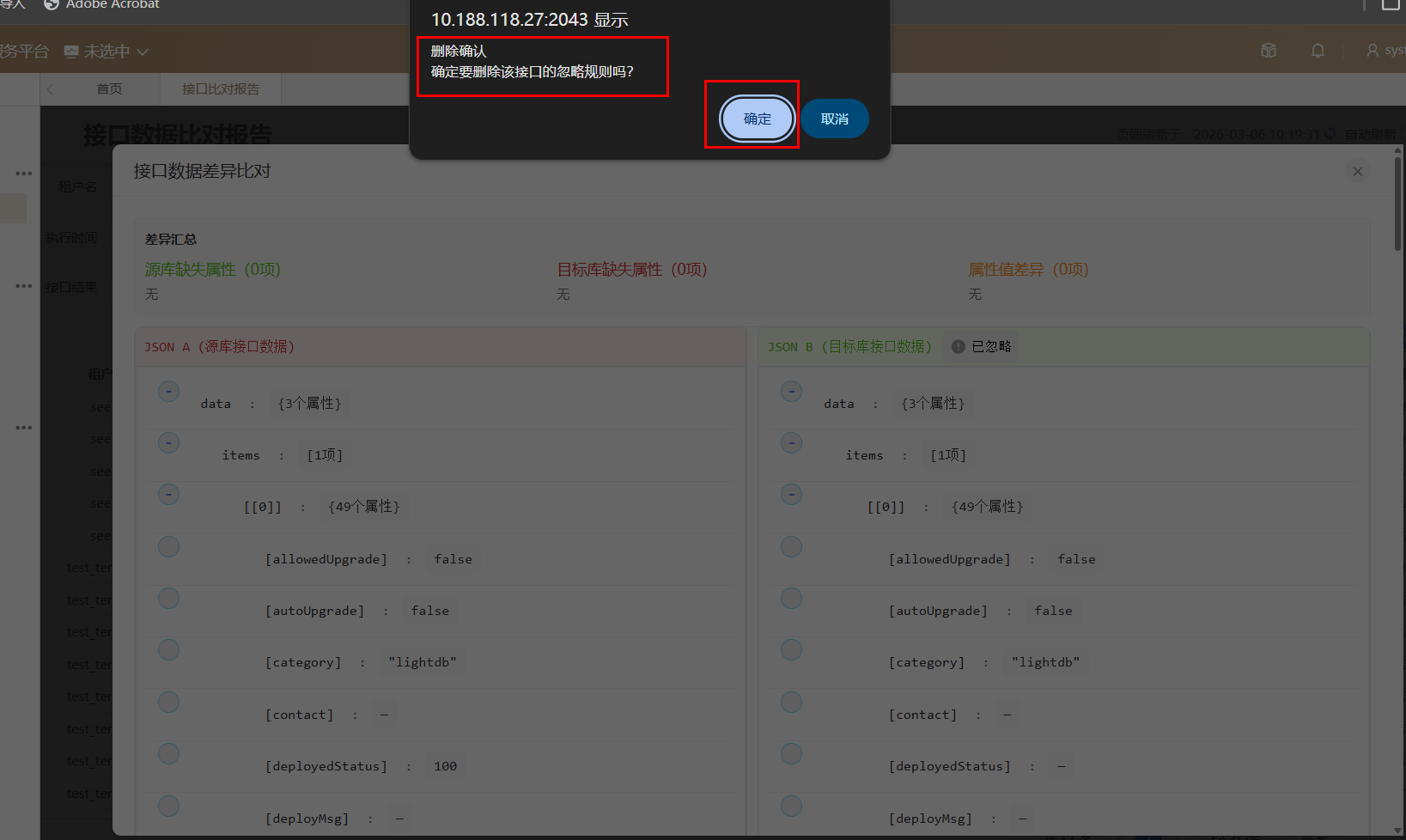Open the 未选中 dropdown
Viewport: 1406px width, 840px height.
pos(116,52)
